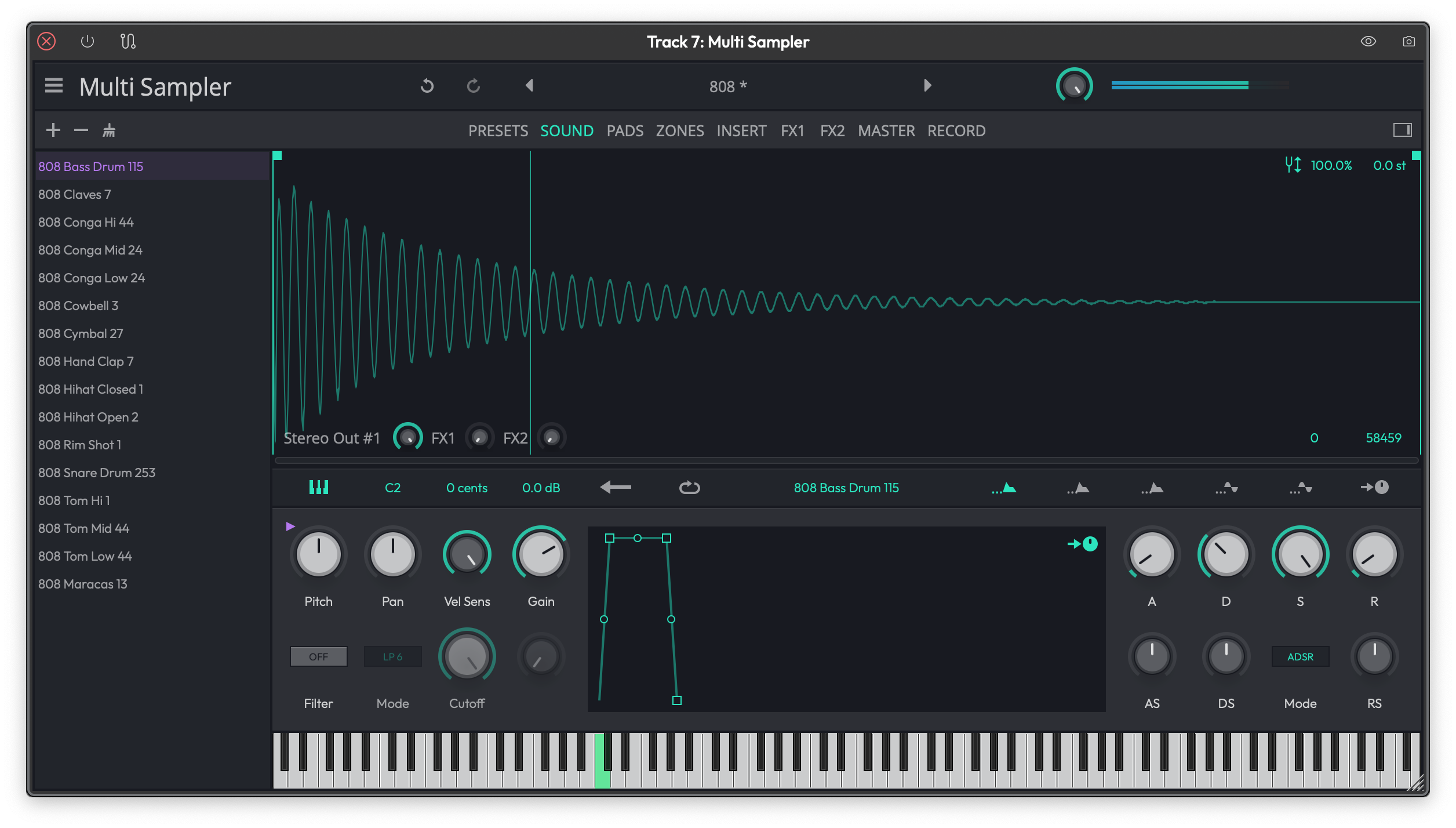Viewport: 1456px width, 828px height.
Task: Click the pitch stretch icon near 100.0%
Action: click(x=1293, y=165)
